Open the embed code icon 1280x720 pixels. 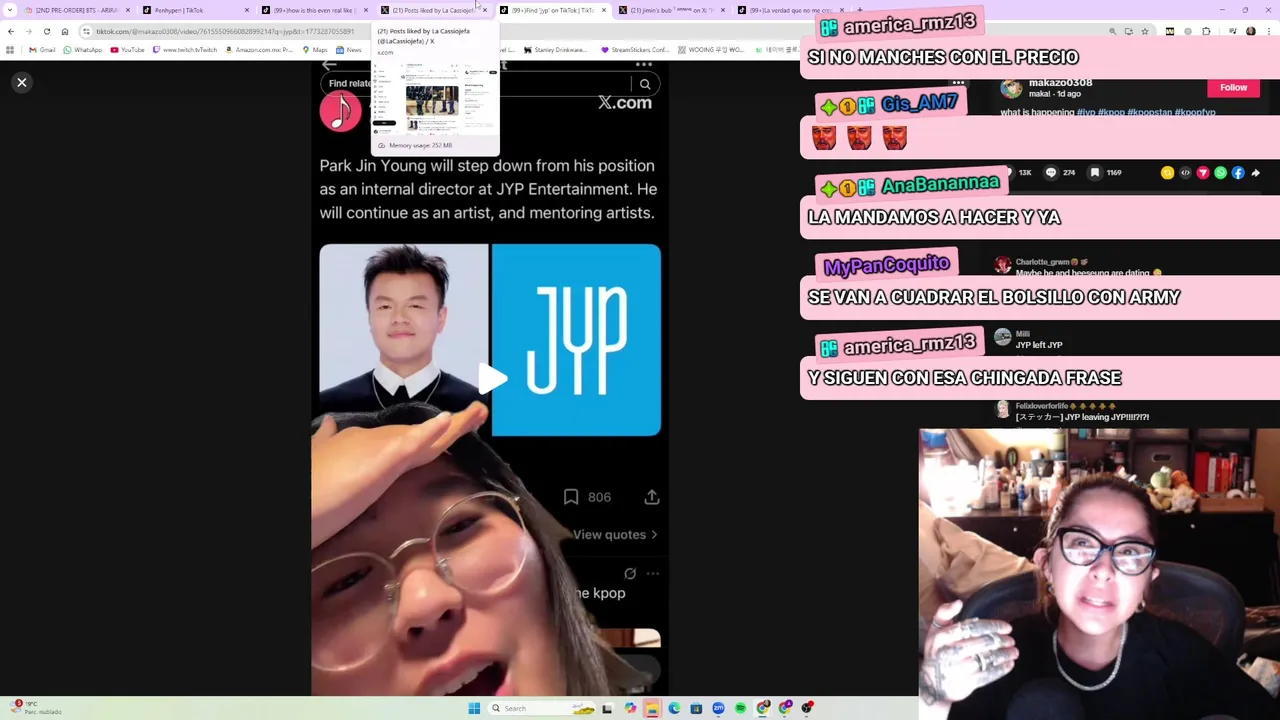click(1185, 173)
